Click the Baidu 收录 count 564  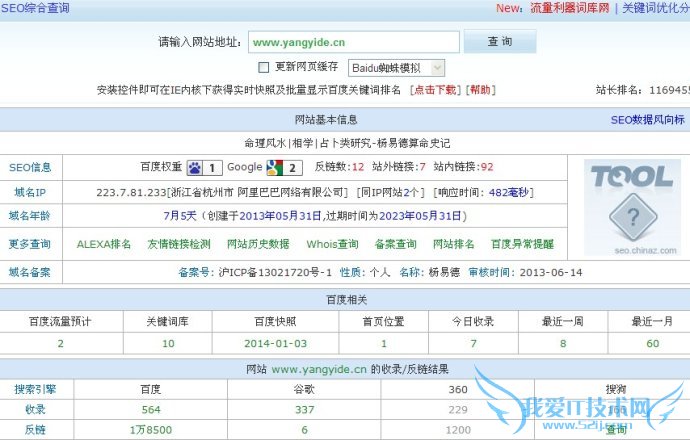click(x=151, y=410)
